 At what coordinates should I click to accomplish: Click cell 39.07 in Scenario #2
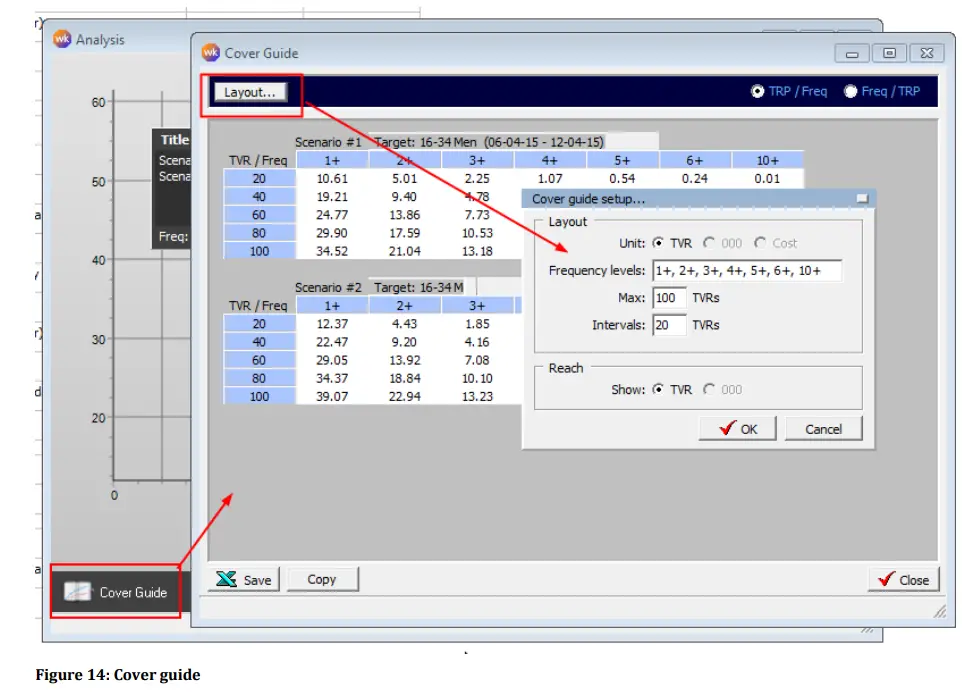pyautogui.click(x=332, y=396)
